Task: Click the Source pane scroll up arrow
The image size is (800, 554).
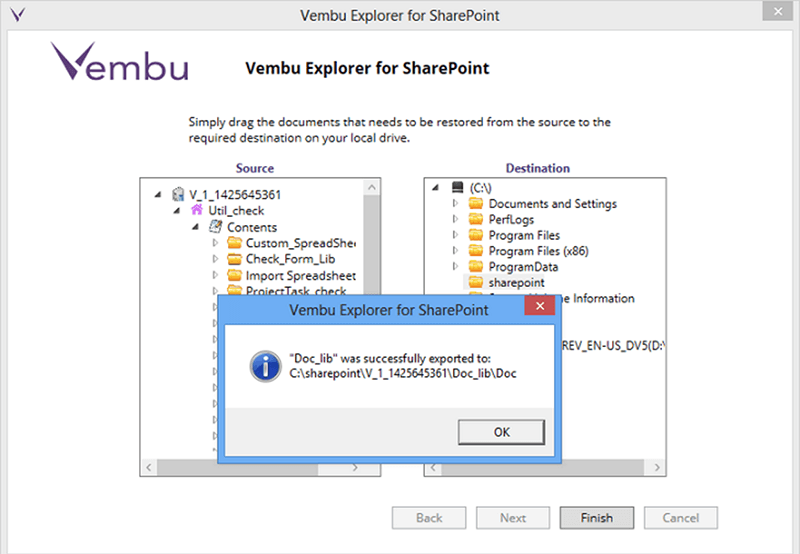Action: point(372,187)
